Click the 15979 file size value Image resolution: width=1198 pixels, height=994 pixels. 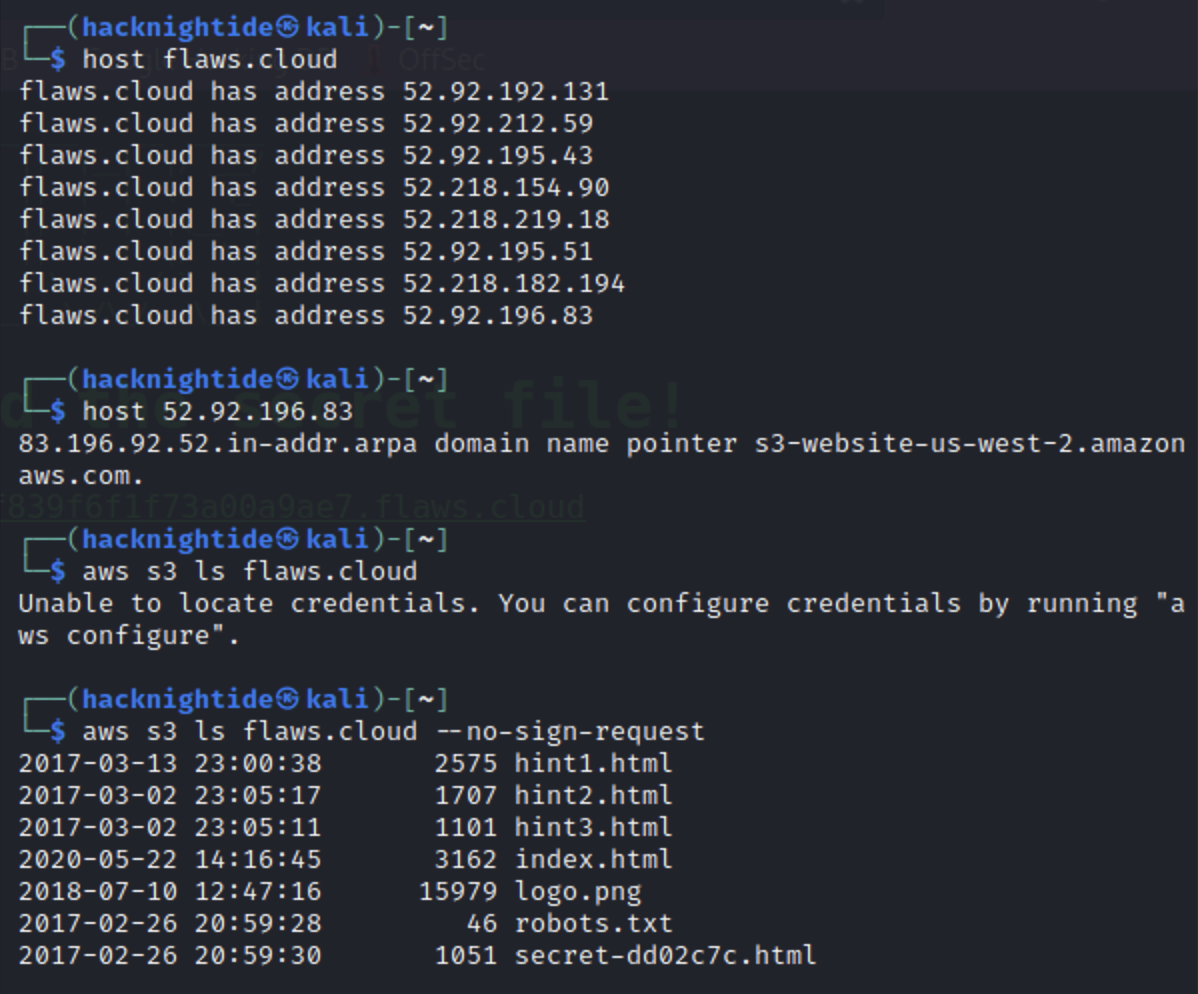(457, 892)
